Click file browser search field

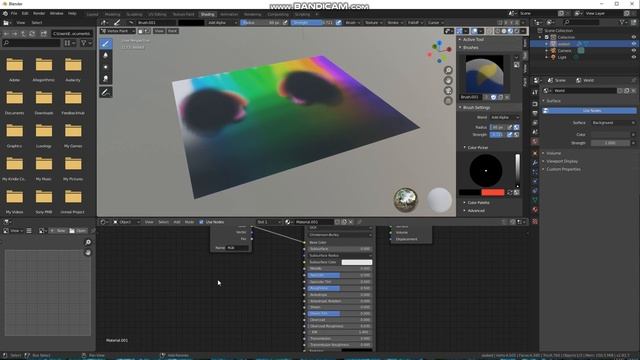31,43
